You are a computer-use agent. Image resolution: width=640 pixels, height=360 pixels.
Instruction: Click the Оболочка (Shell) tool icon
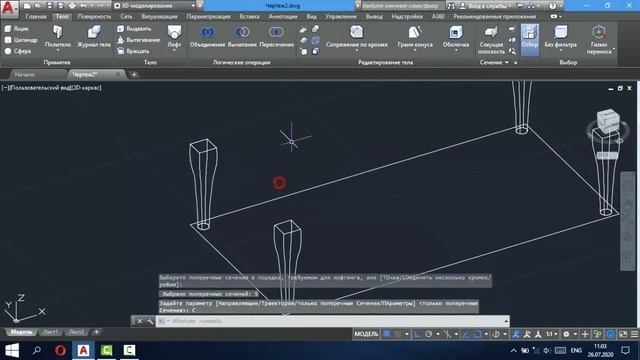[x=456, y=32]
